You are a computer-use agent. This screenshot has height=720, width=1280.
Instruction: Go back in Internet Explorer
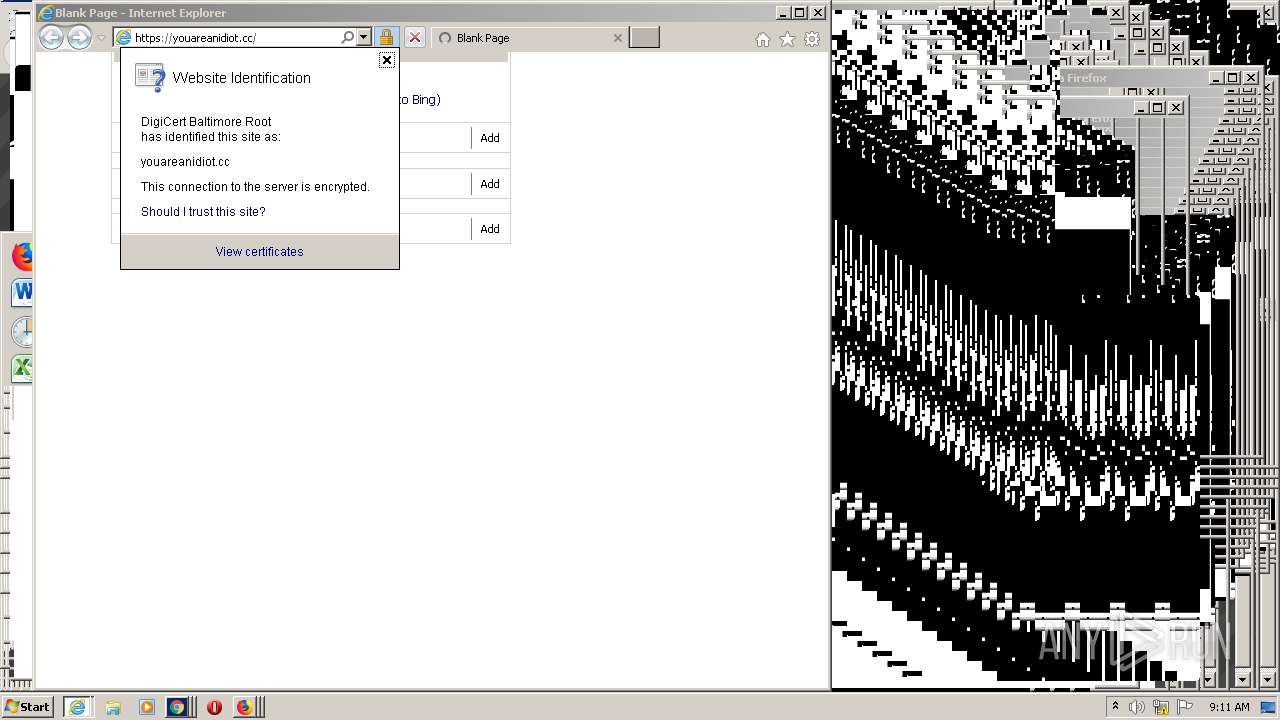(51, 38)
